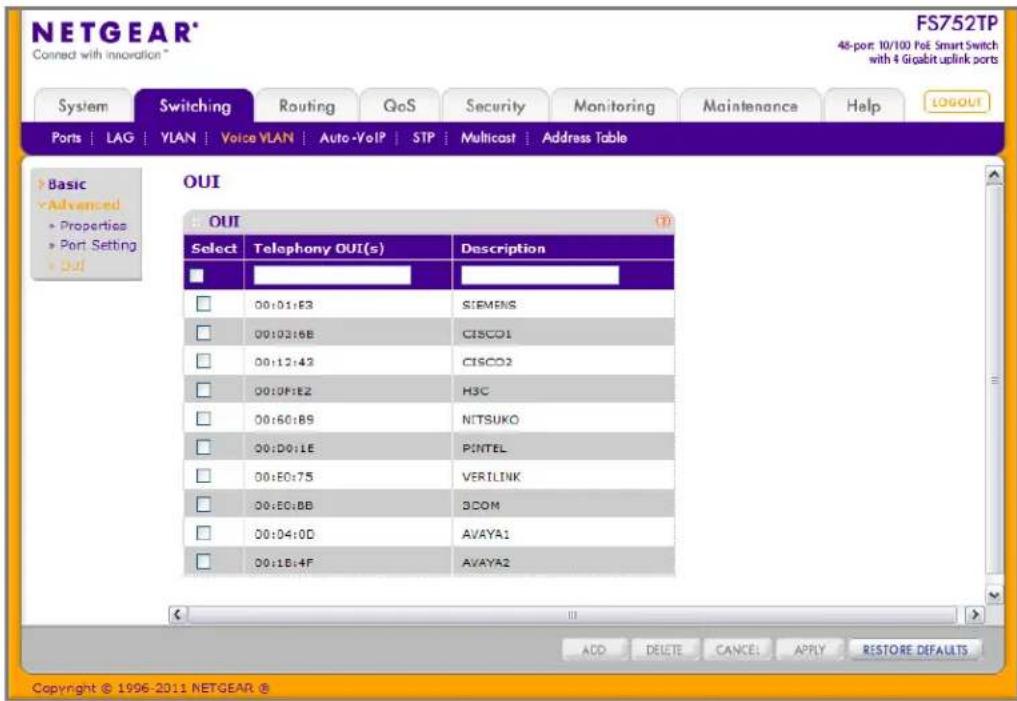Screen dimensions: 1017x701
Task: Click the ADD button
Action: point(594,650)
